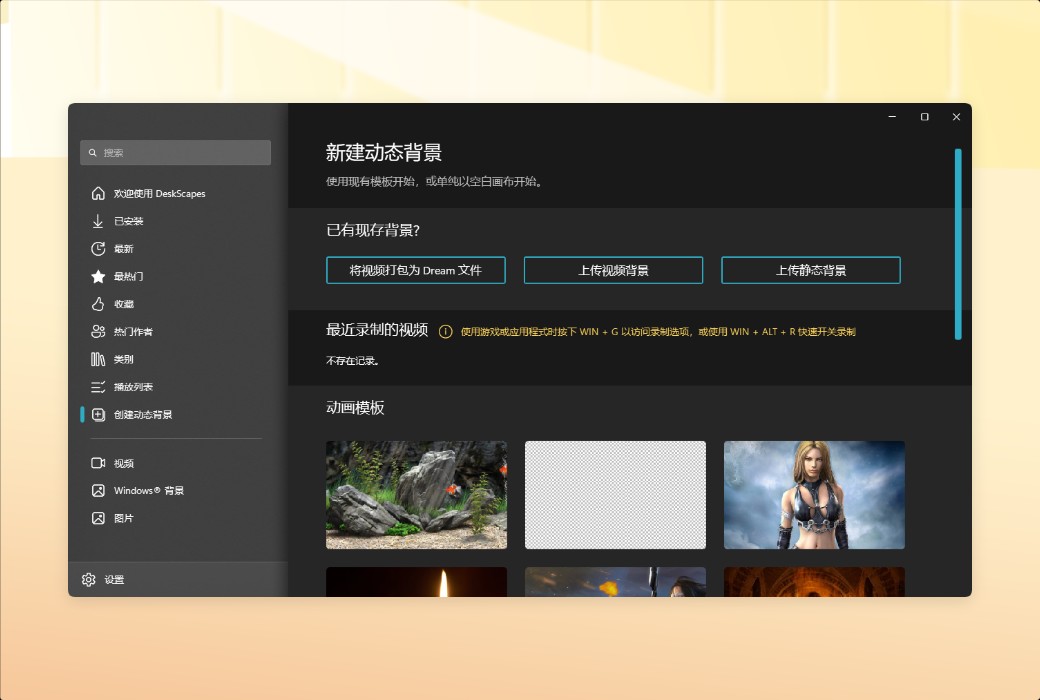This screenshot has width=1040, height=700.
Task: Open the aquarium rocks animation template thumbnail
Action: click(415, 494)
